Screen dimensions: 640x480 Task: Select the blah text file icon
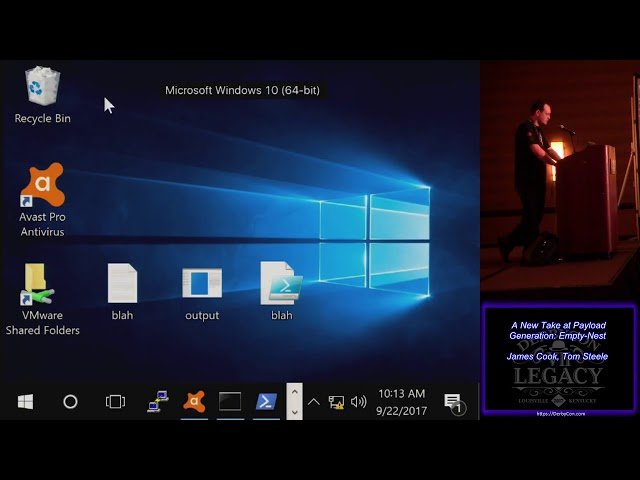coord(122,291)
